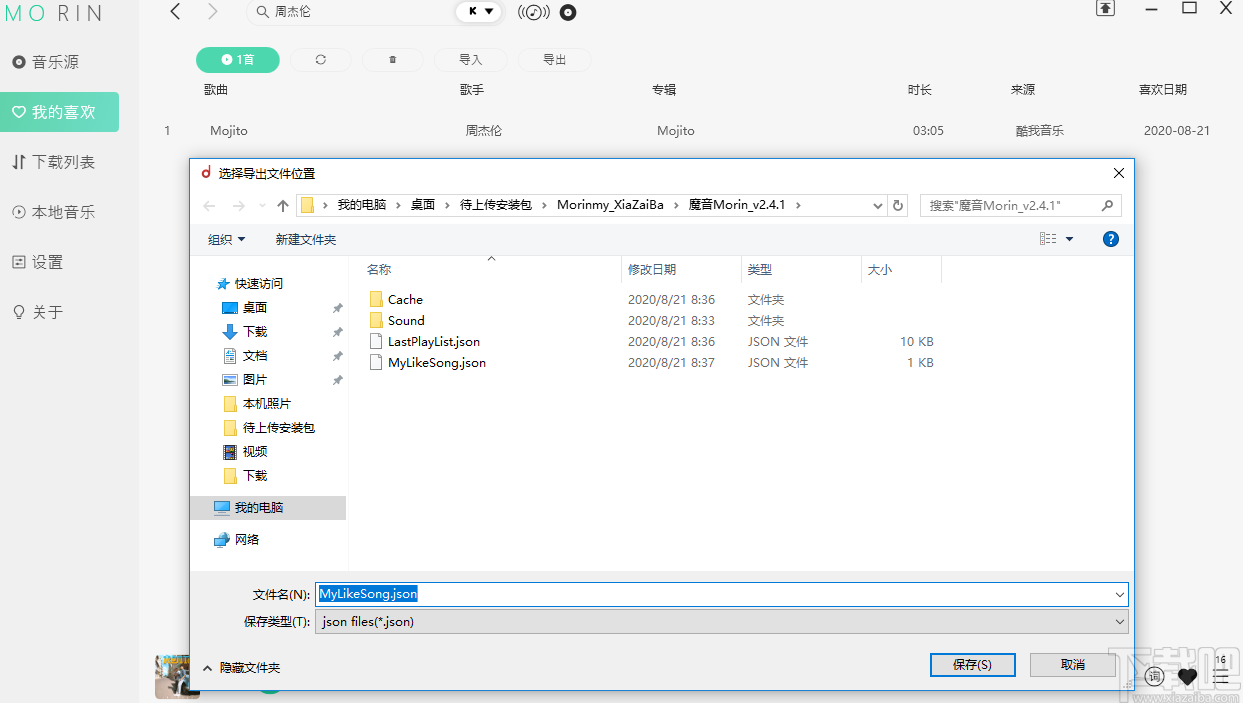Click the pin-to-top icon in title bar
Image resolution: width=1243 pixels, height=703 pixels.
coord(1105,8)
